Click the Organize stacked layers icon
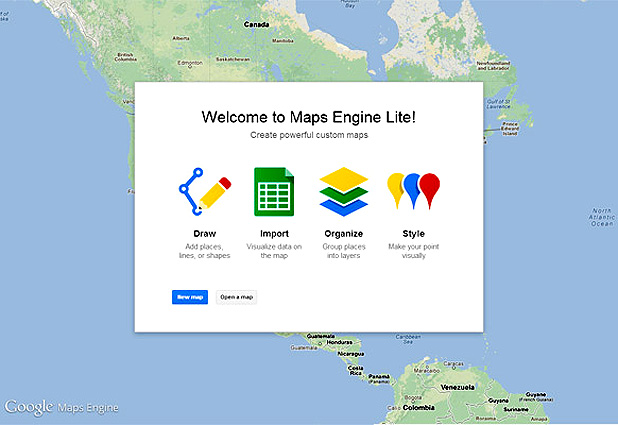The image size is (618, 425). tap(344, 192)
